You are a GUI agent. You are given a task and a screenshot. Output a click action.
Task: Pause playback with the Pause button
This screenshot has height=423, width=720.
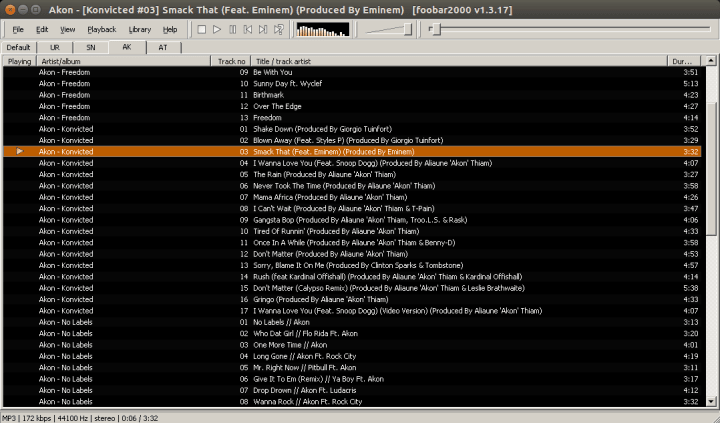pos(232,29)
